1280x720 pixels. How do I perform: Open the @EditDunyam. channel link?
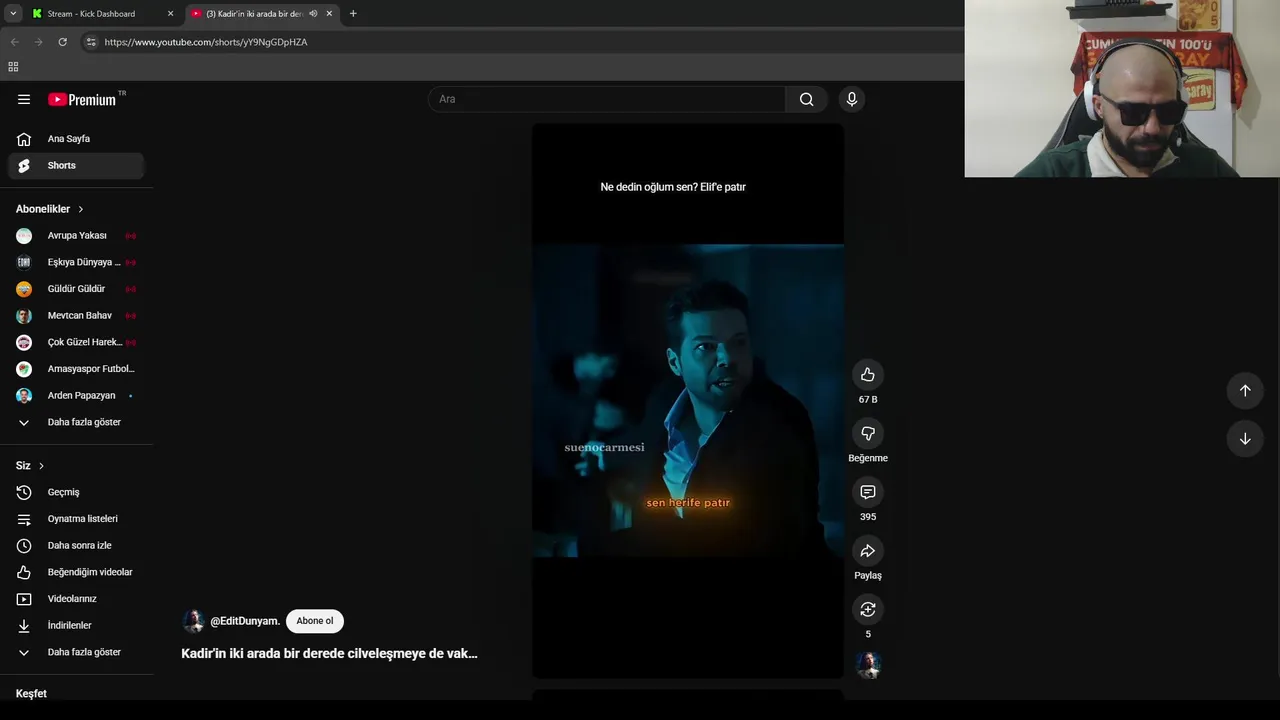[x=245, y=621]
